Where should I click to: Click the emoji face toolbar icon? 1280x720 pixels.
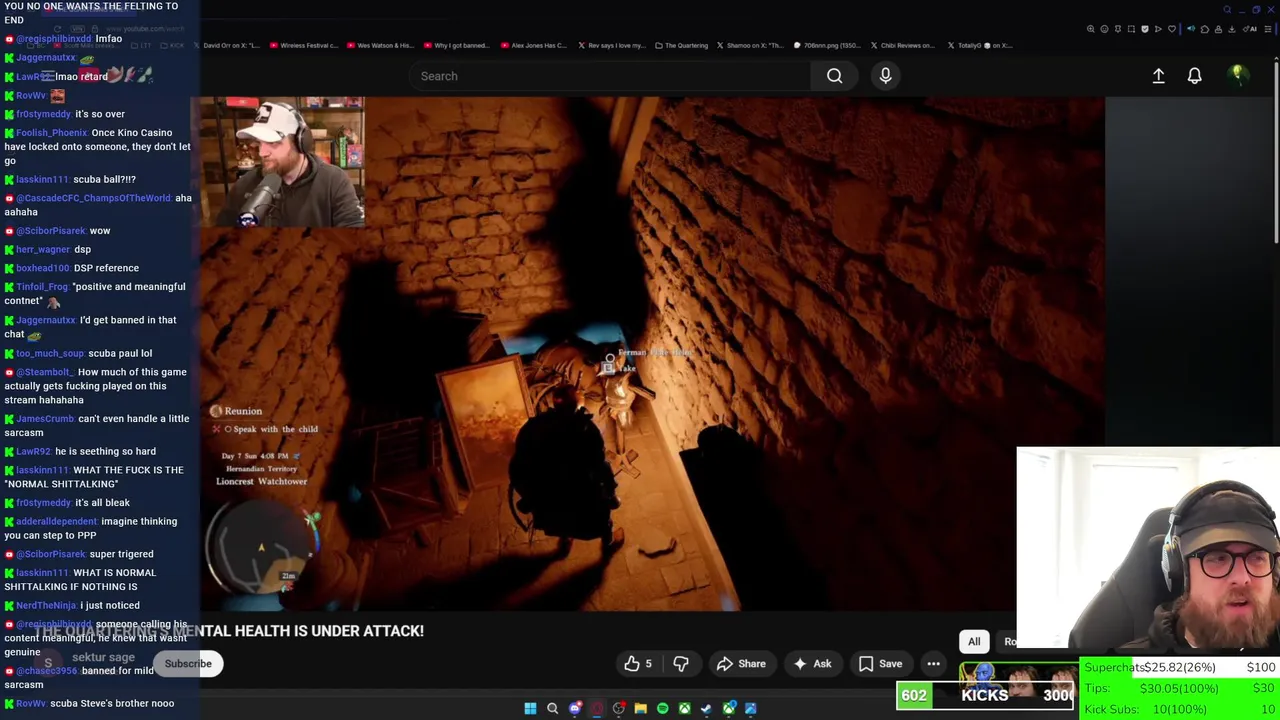coord(1104,29)
